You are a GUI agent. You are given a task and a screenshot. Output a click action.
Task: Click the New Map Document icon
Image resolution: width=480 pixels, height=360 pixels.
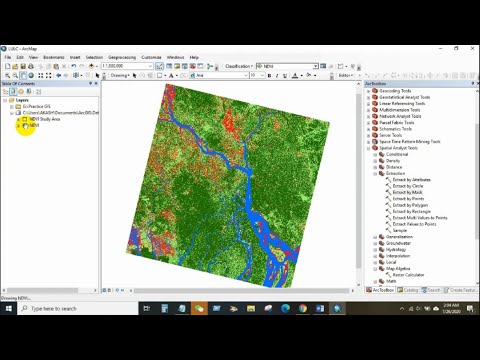(7, 66)
